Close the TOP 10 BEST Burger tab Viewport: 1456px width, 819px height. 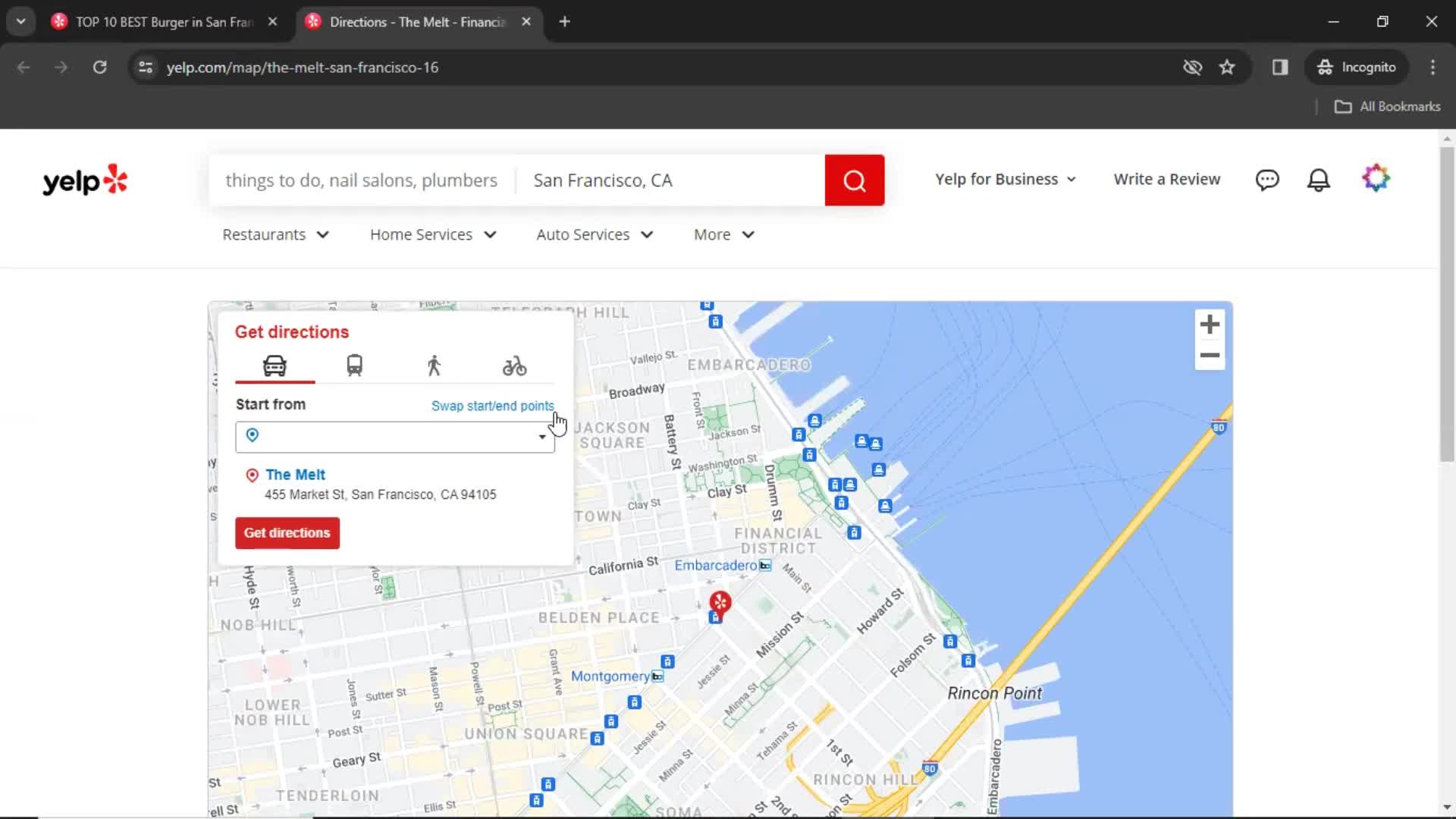click(x=272, y=22)
